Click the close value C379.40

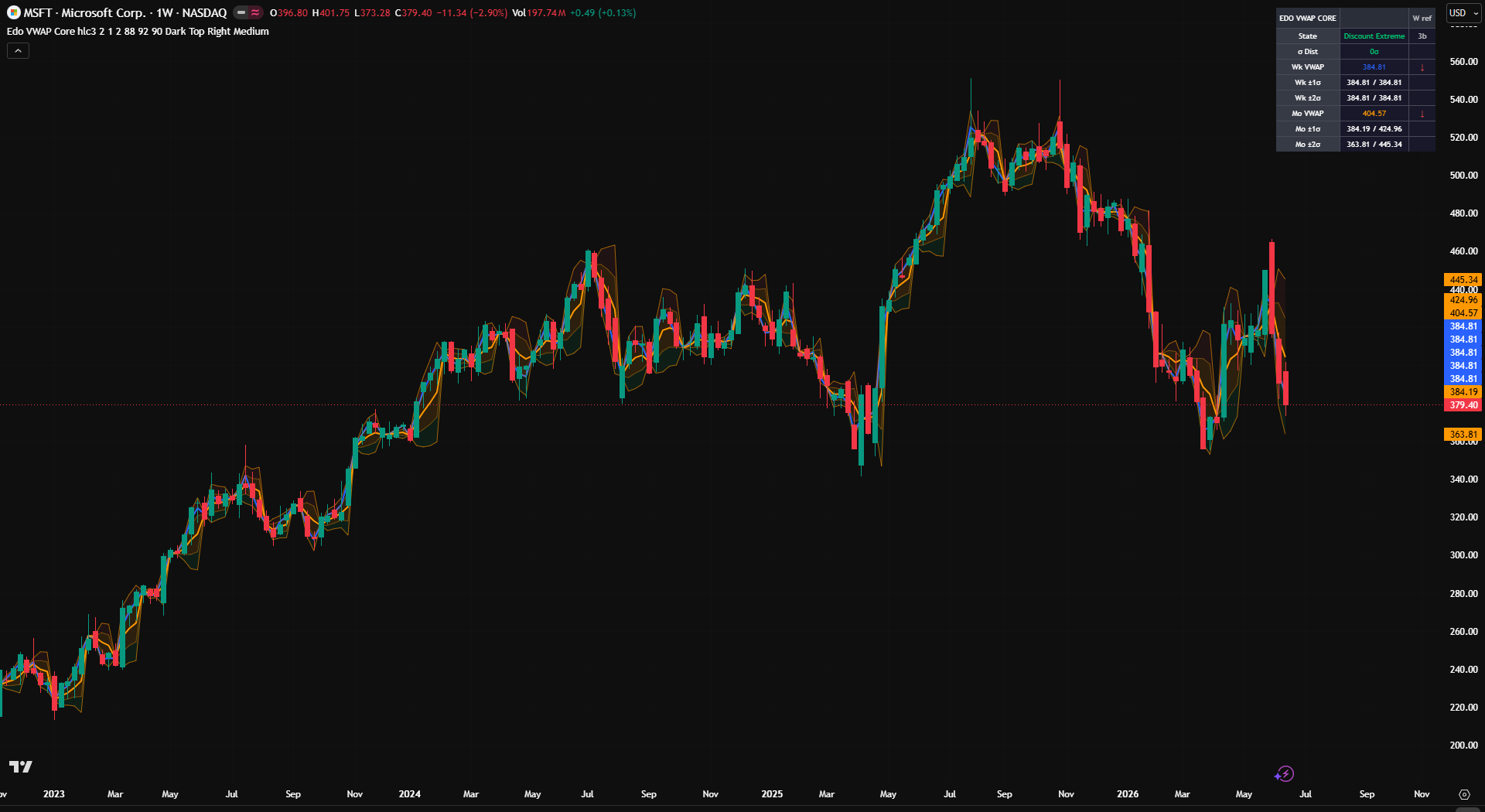pyautogui.click(x=413, y=12)
